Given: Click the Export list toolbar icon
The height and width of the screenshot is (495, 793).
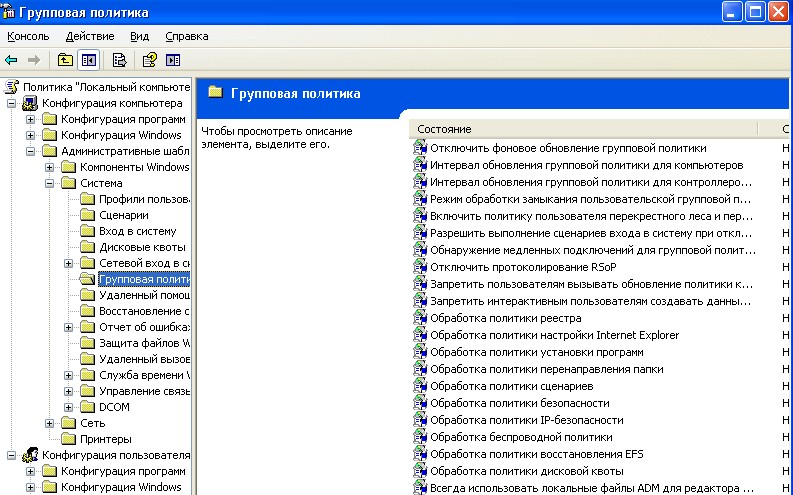Looking at the screenshot, I should click(x=119, y=61).
